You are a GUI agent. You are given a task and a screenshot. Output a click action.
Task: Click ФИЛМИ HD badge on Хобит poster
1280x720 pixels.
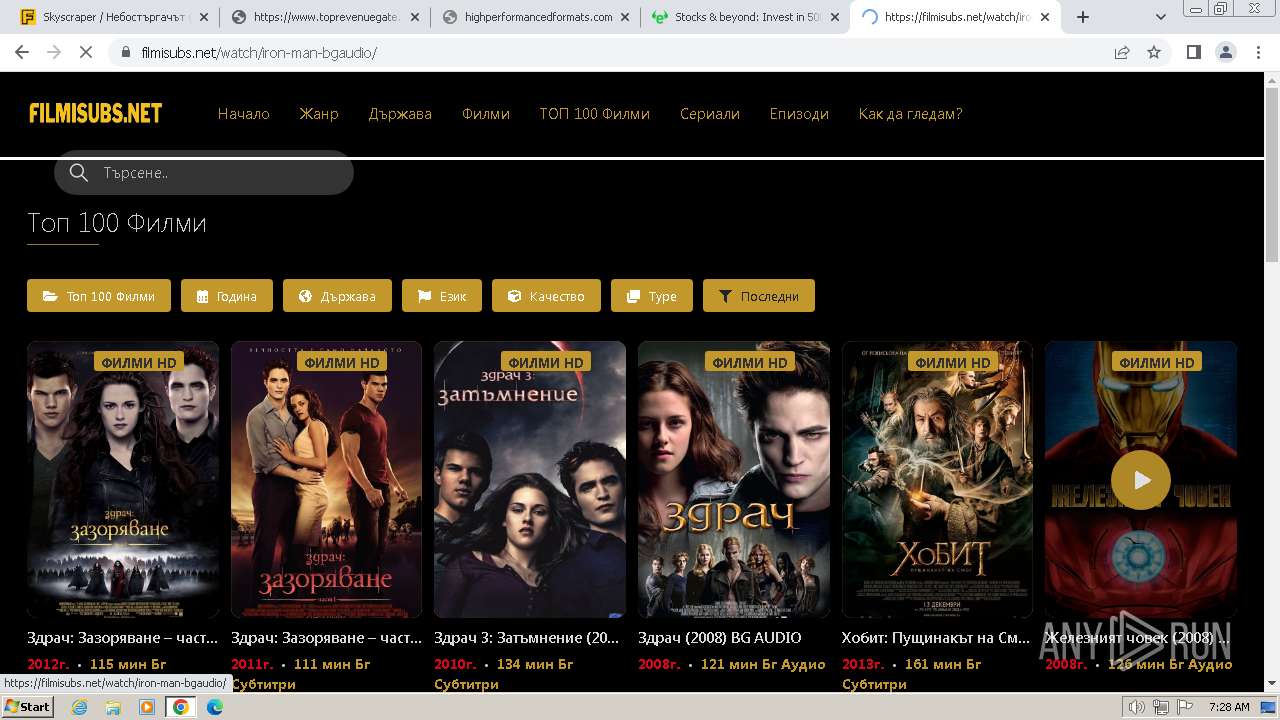tap(953, 362)
